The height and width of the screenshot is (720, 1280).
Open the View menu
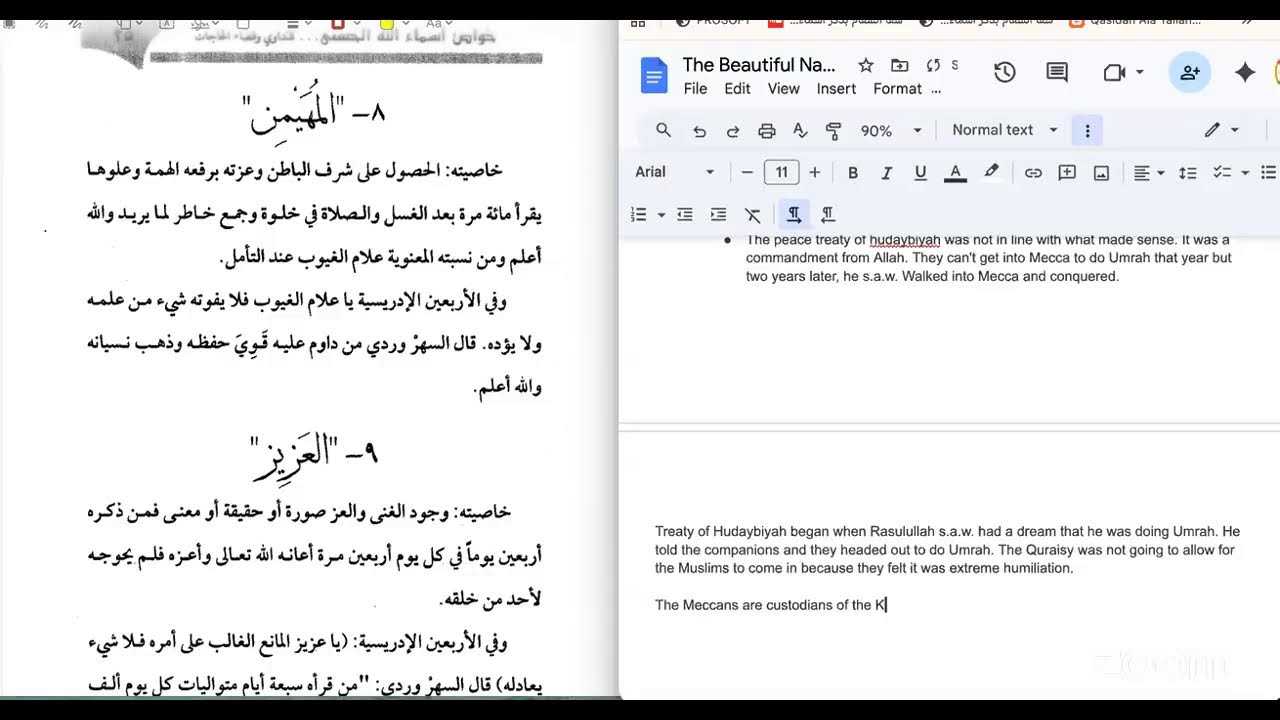point(783,89)
